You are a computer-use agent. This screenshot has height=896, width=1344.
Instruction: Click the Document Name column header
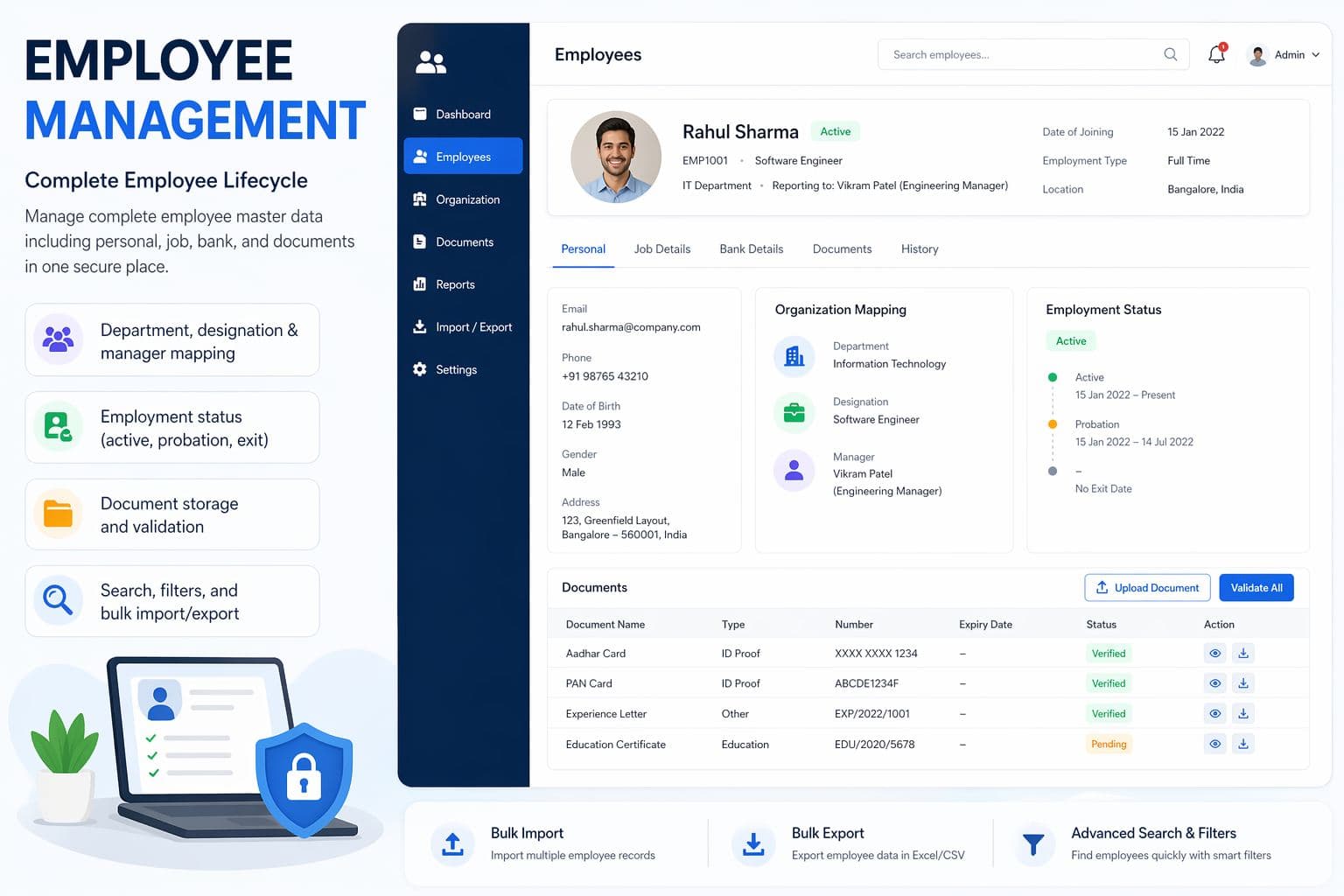pos(605,625)
